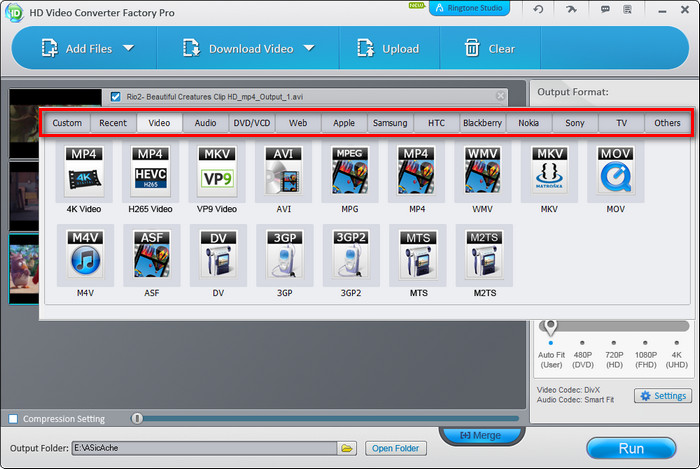Viewport: 700px width, 469px height.
Task: Select the Video tab
Action: [159, 123]
